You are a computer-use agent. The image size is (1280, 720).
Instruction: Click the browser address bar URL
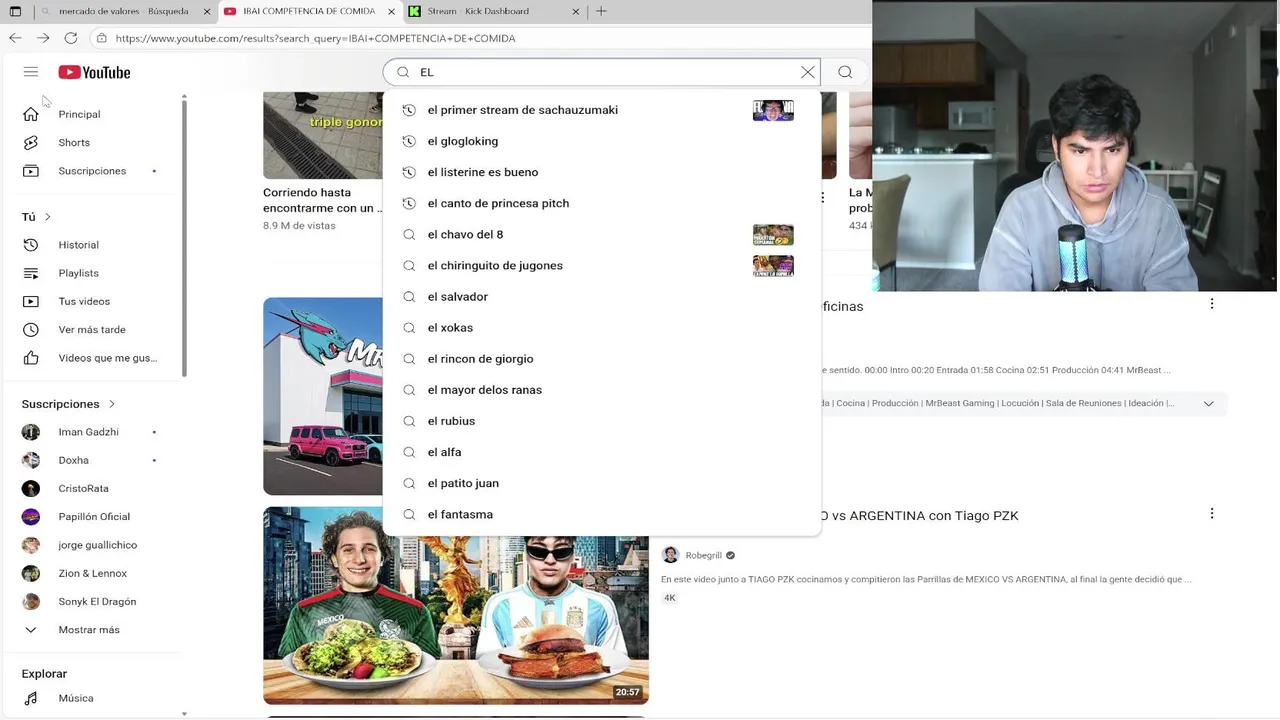point(315,38)
